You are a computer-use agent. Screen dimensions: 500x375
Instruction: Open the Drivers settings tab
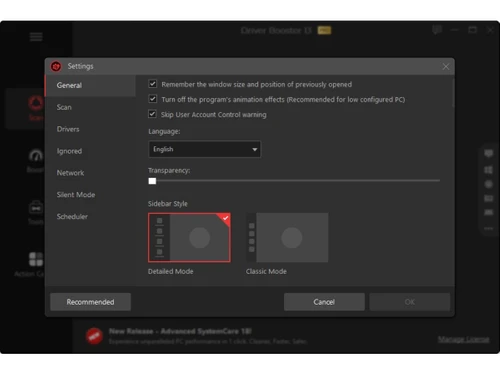(90, 129)
